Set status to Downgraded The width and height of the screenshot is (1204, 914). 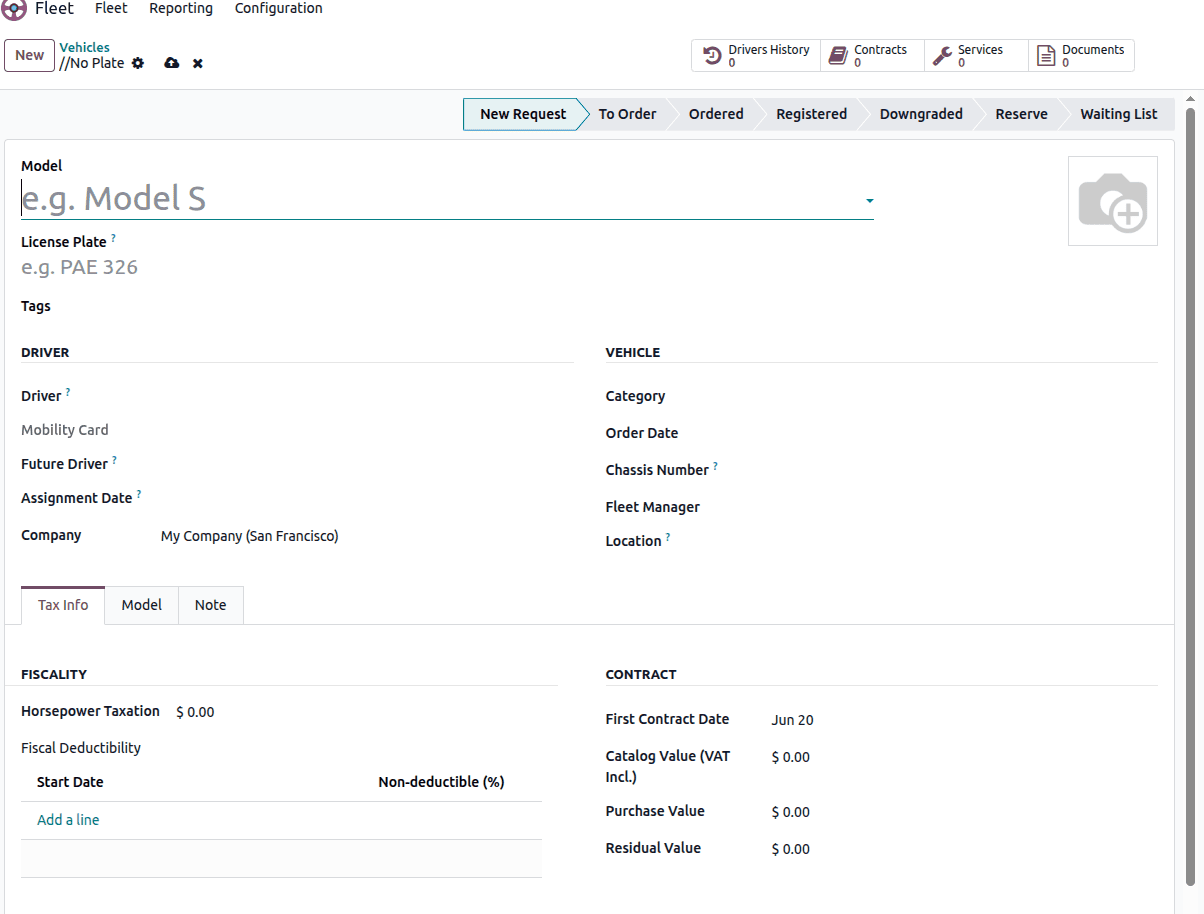(921, 114)
